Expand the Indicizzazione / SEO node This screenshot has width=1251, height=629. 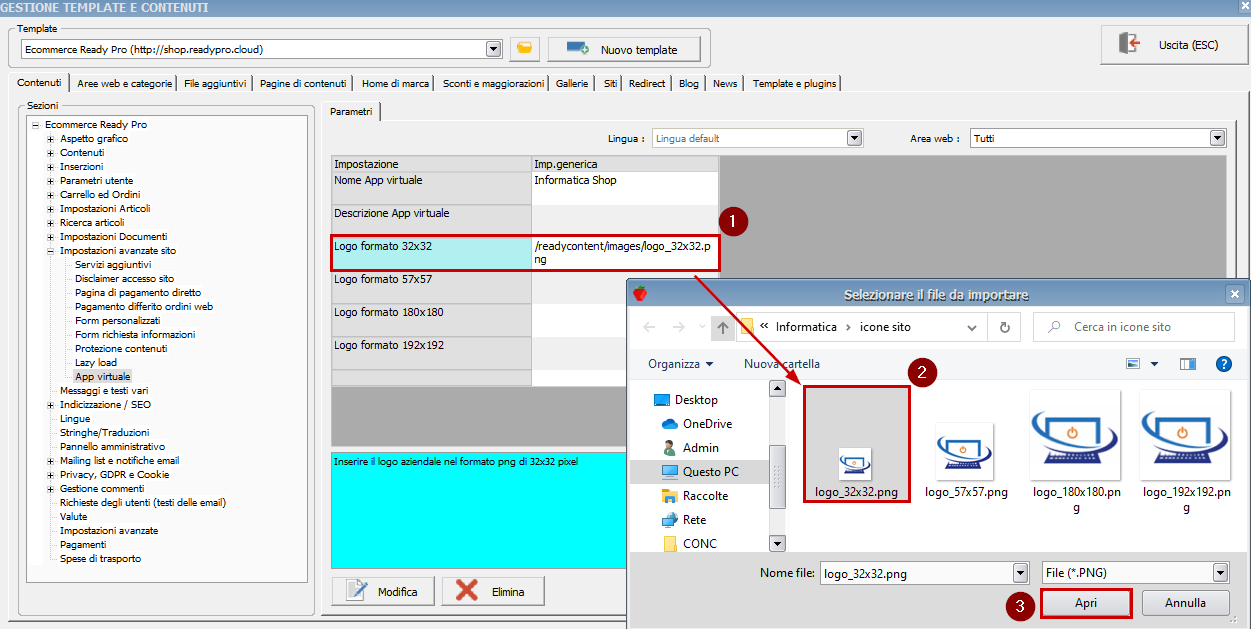tap(51, 405)
